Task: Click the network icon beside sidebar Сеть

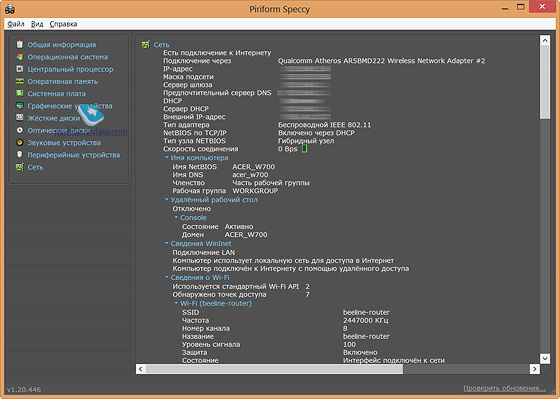Action: (20, 167)
